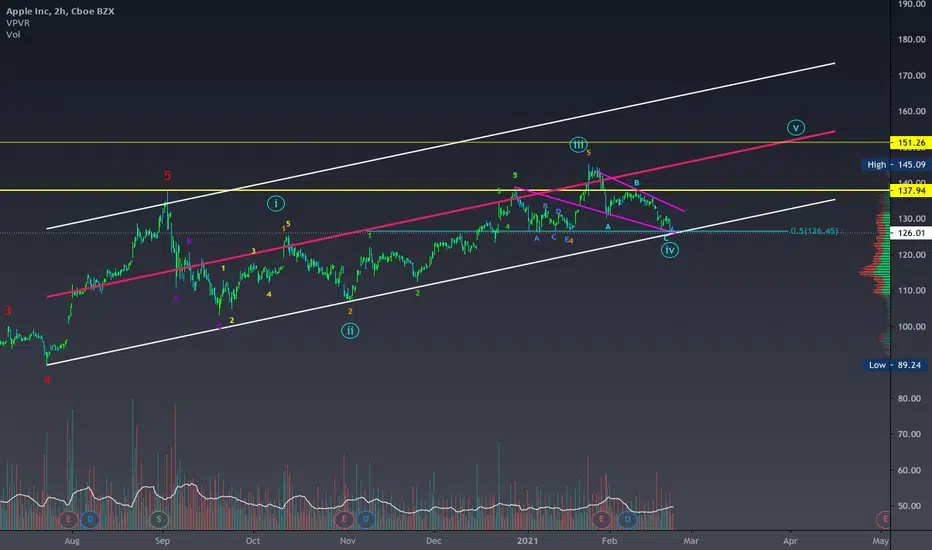Select the circled wave iv label
The image size is (932, 550).
(x=670, y=250)
